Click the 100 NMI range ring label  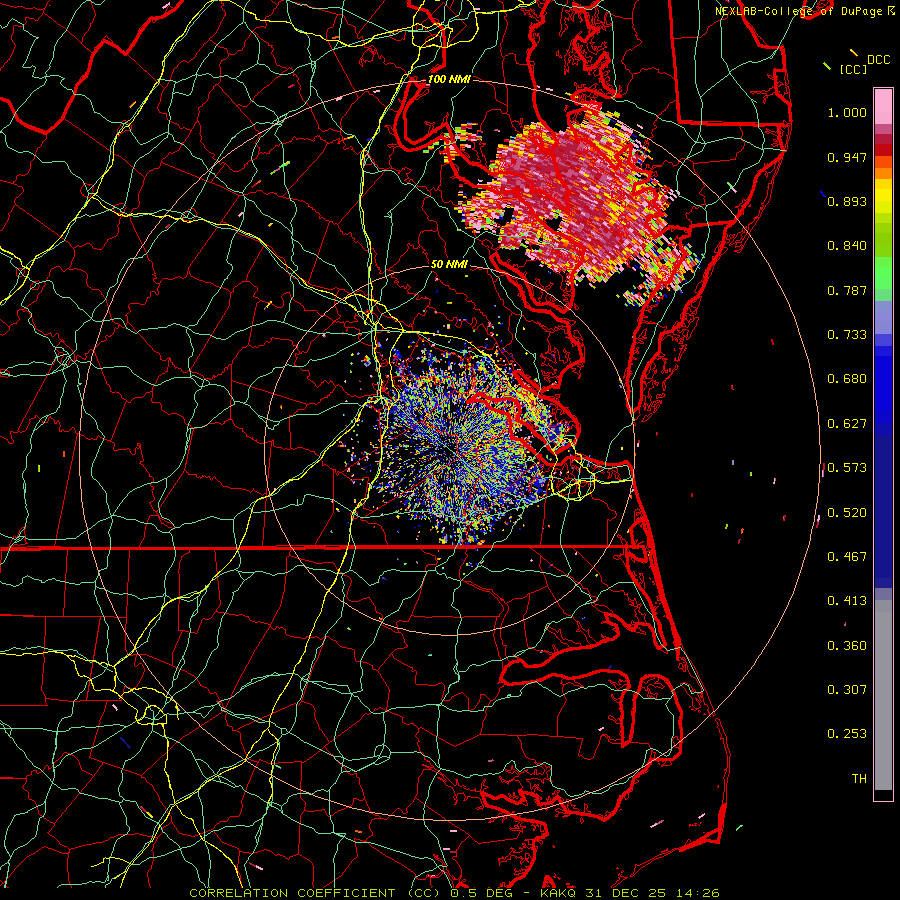click(449, 79)
